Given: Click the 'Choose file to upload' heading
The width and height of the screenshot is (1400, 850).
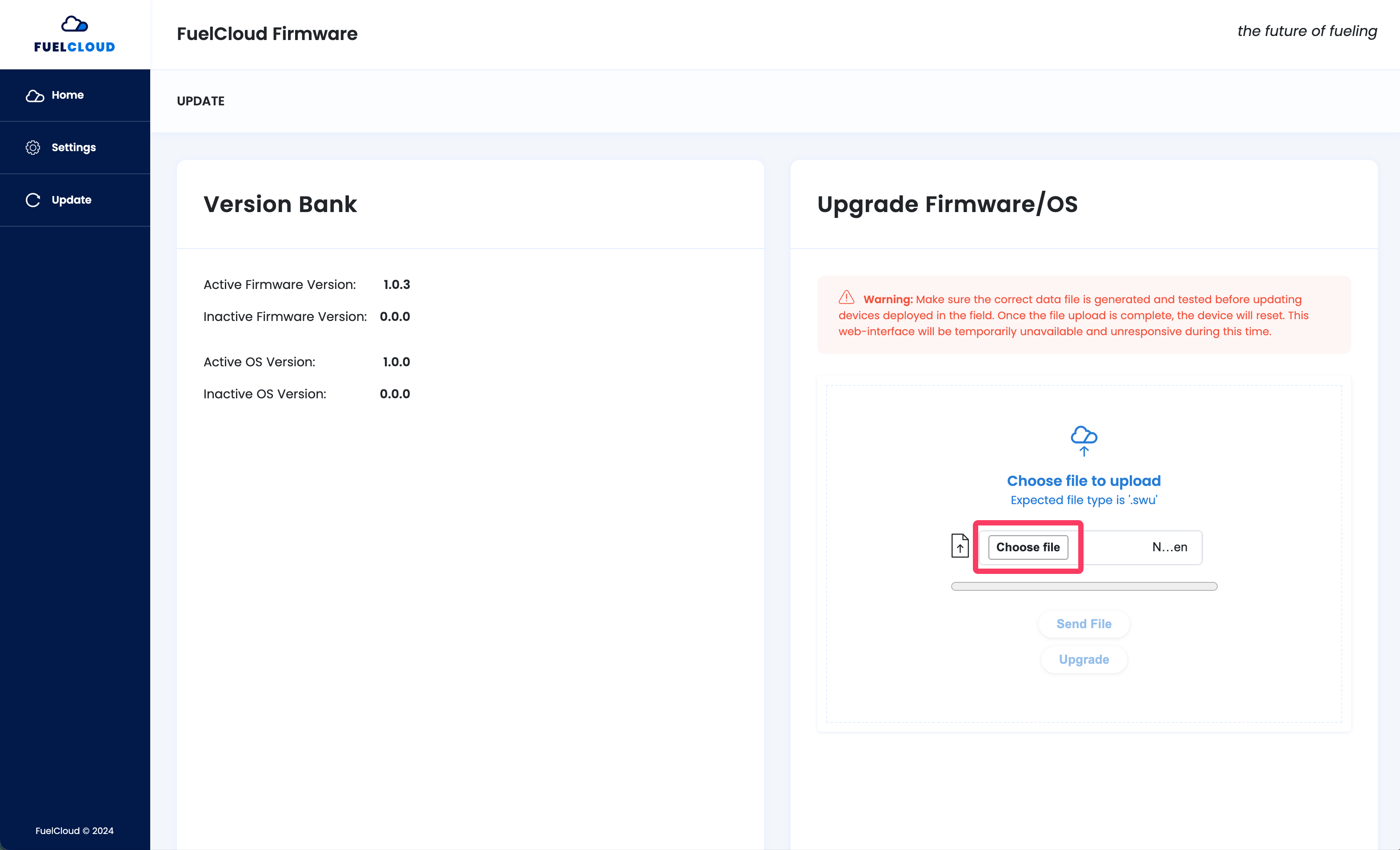Looking at the screenshot, I should 1084,481.
